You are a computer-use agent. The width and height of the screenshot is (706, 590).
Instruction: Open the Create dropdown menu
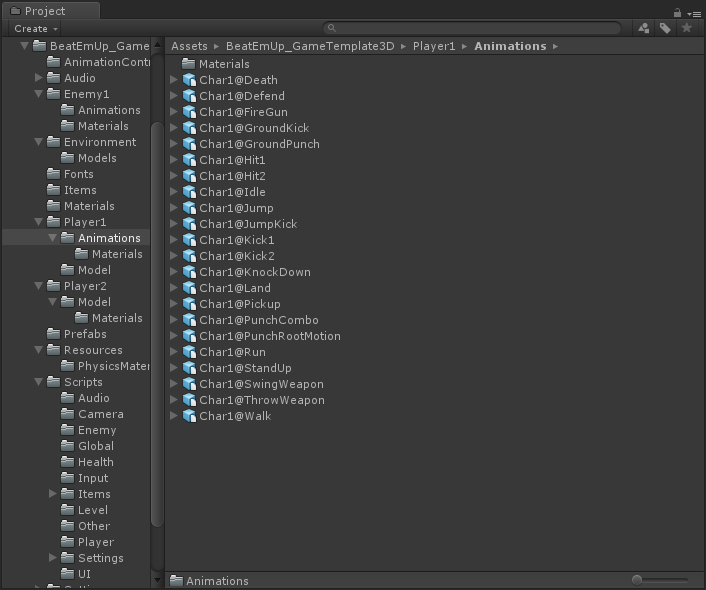point(36,28)
